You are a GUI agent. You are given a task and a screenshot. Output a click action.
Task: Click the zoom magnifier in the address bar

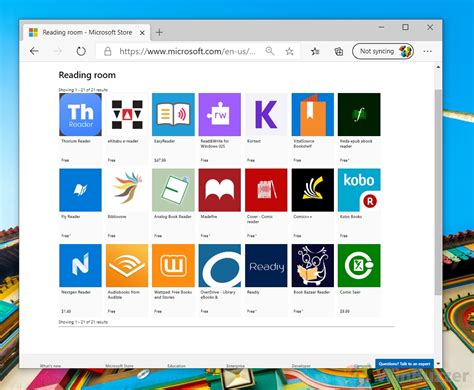270,51
